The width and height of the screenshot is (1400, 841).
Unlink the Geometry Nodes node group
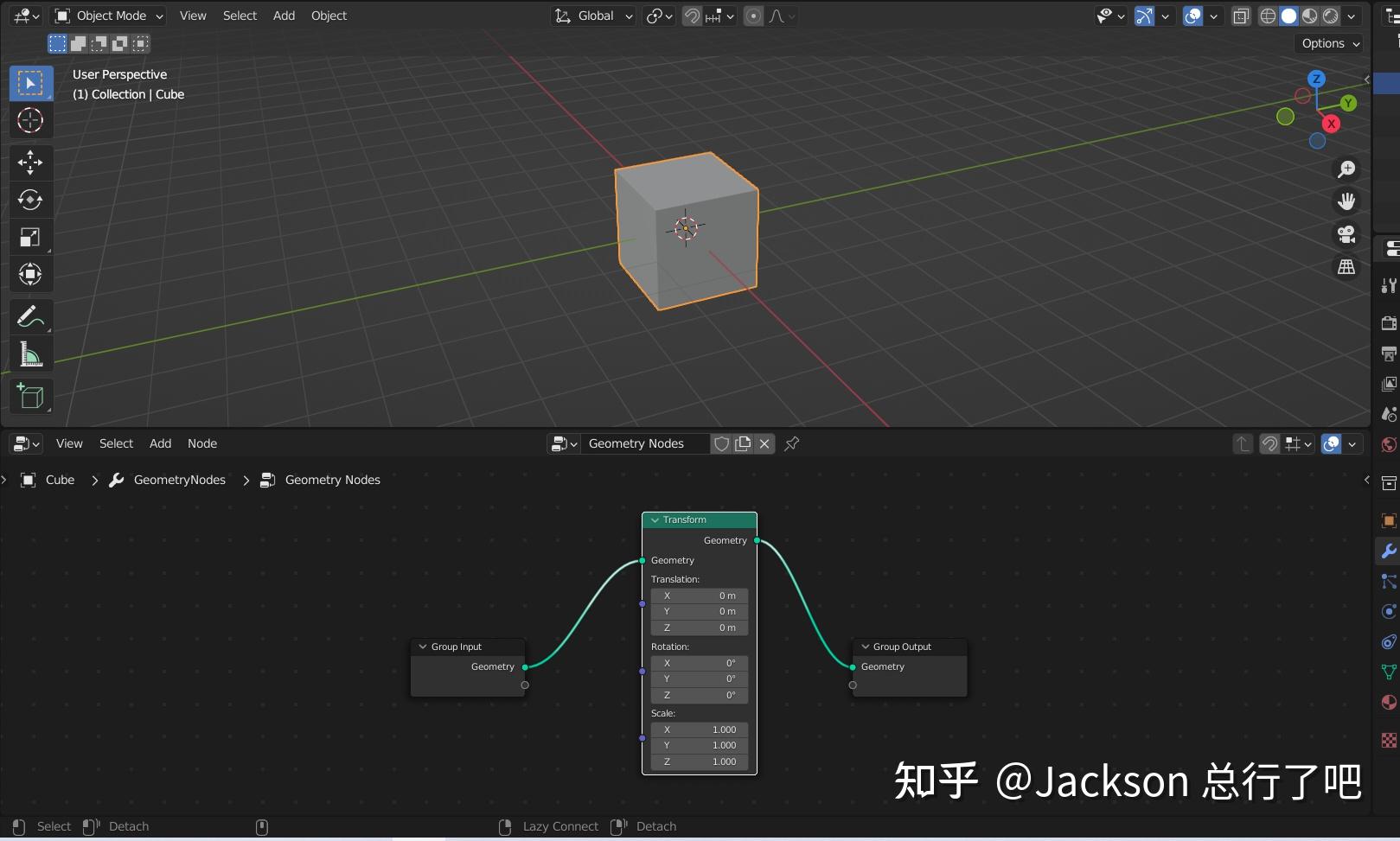pos(764,443)
